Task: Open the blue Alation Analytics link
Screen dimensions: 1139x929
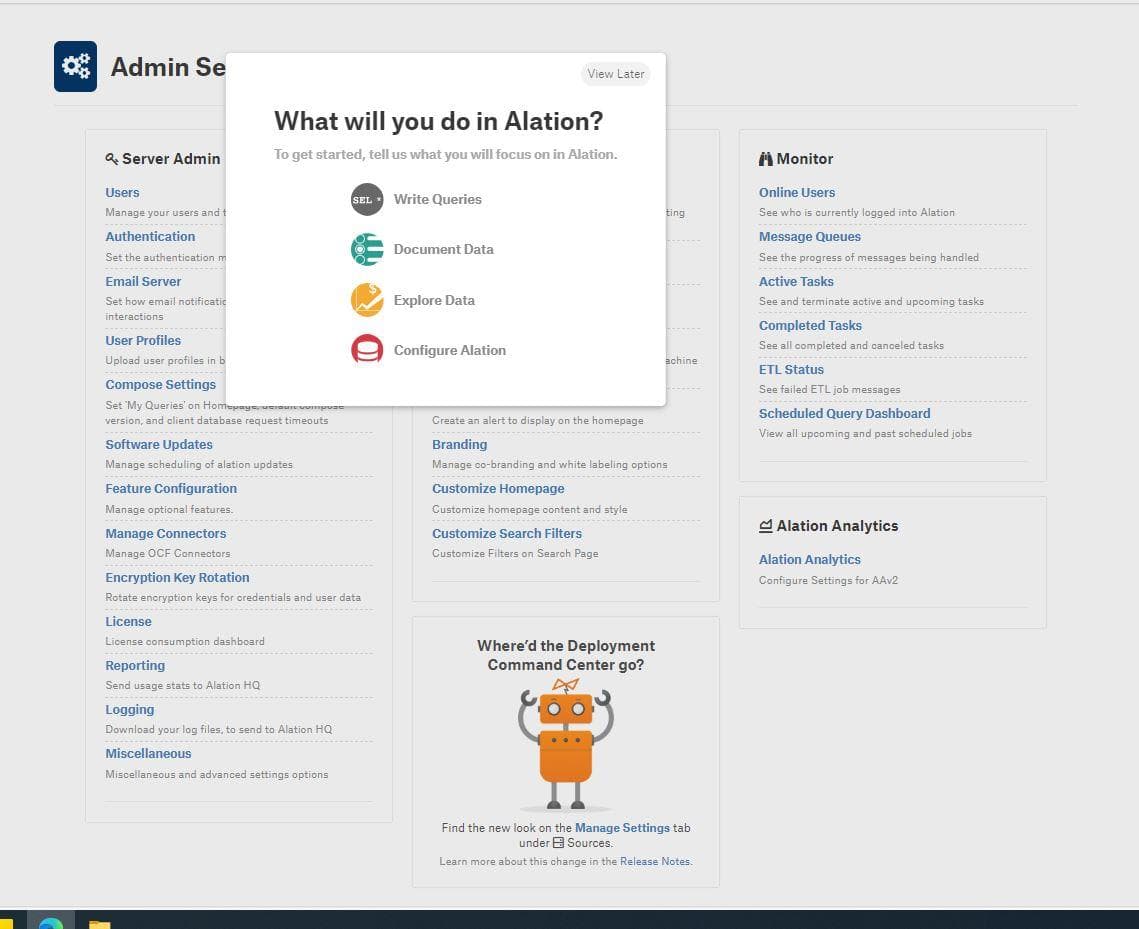Action: tap(809, 559)
